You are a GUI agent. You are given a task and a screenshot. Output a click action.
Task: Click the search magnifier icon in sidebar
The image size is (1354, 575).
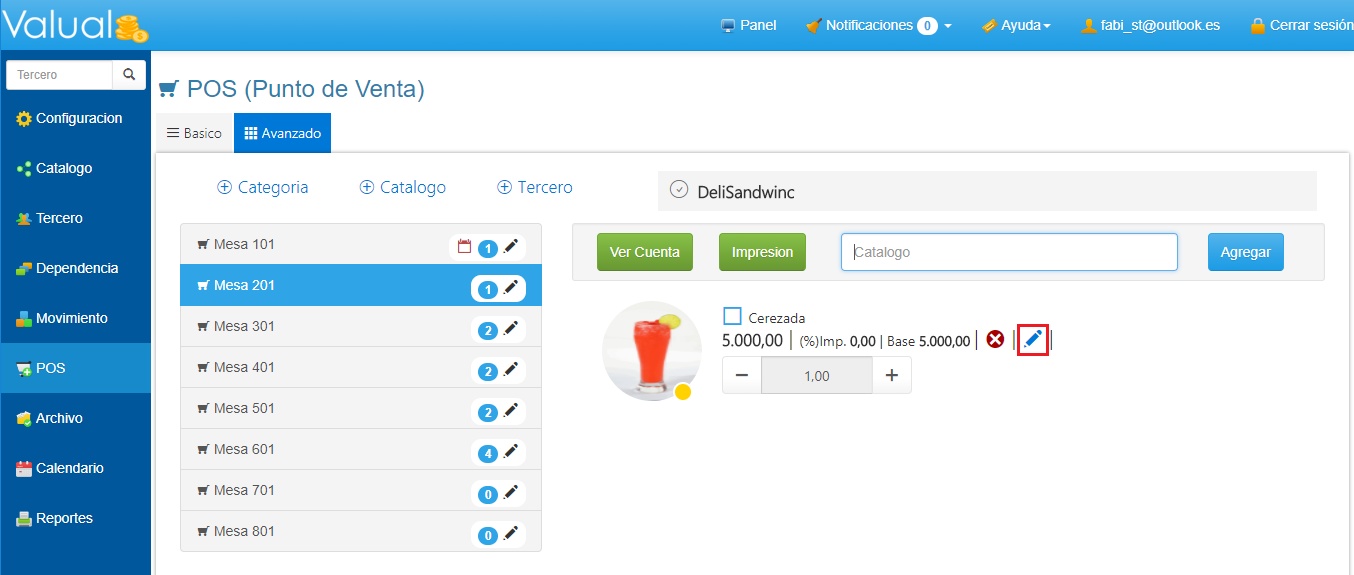pyautogui.click(x=129, y=75)
